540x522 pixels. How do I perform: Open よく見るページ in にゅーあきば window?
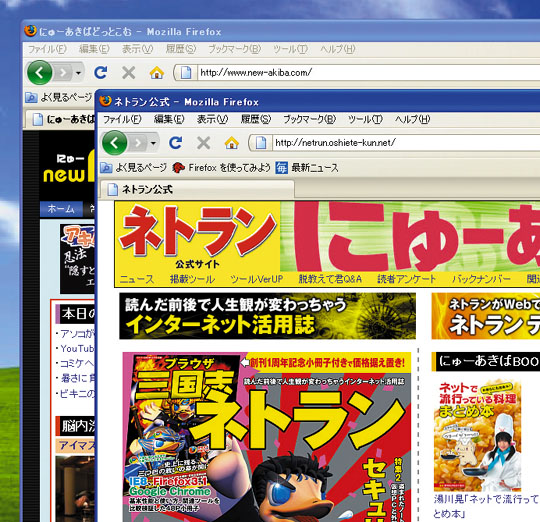pyautogui.click(x=59, y=97)
